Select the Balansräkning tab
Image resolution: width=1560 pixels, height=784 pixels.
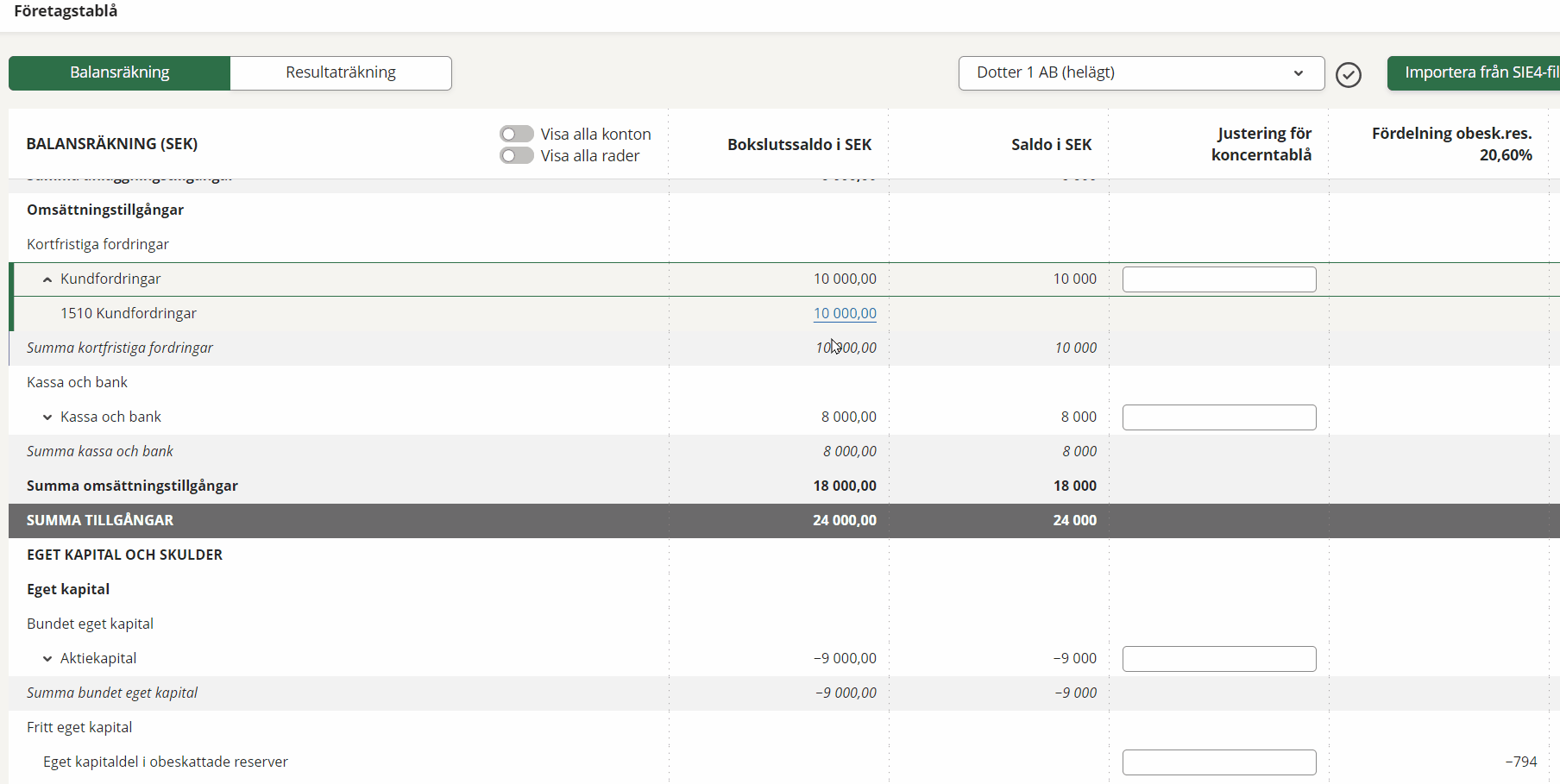[120, 73]
